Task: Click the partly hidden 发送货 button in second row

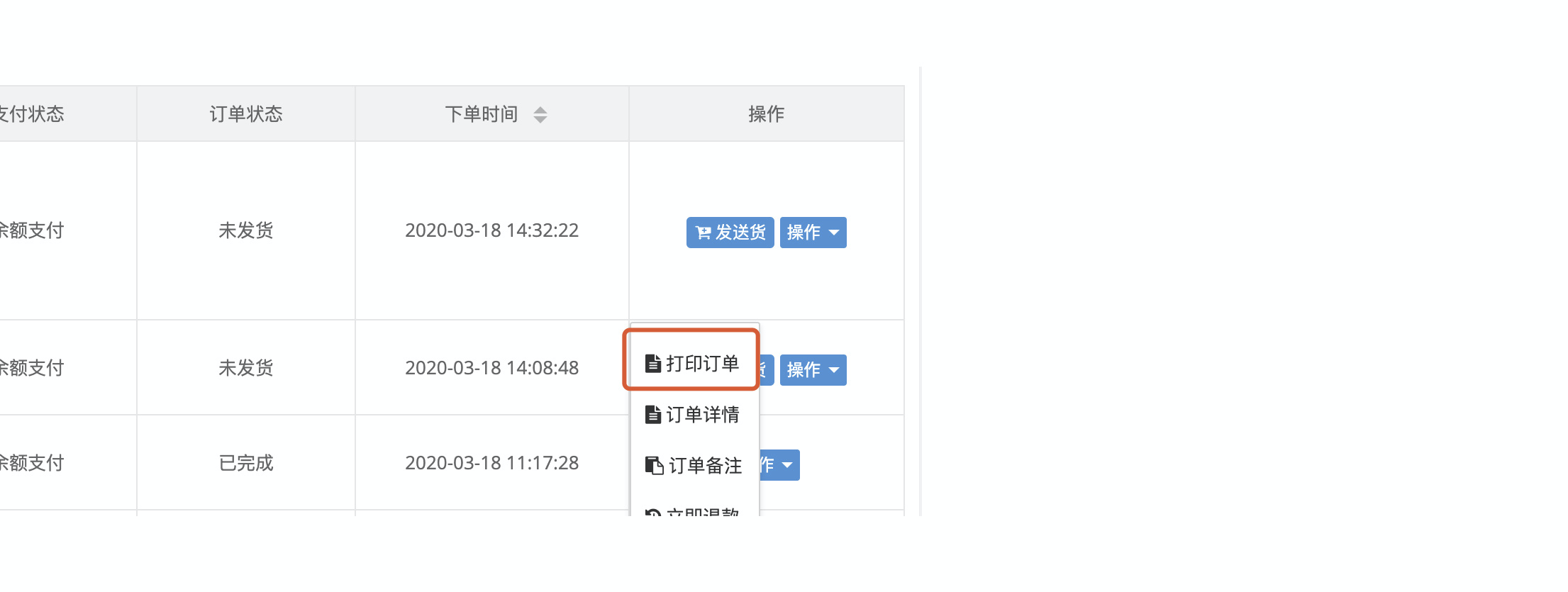Action: tap(766, 370)
